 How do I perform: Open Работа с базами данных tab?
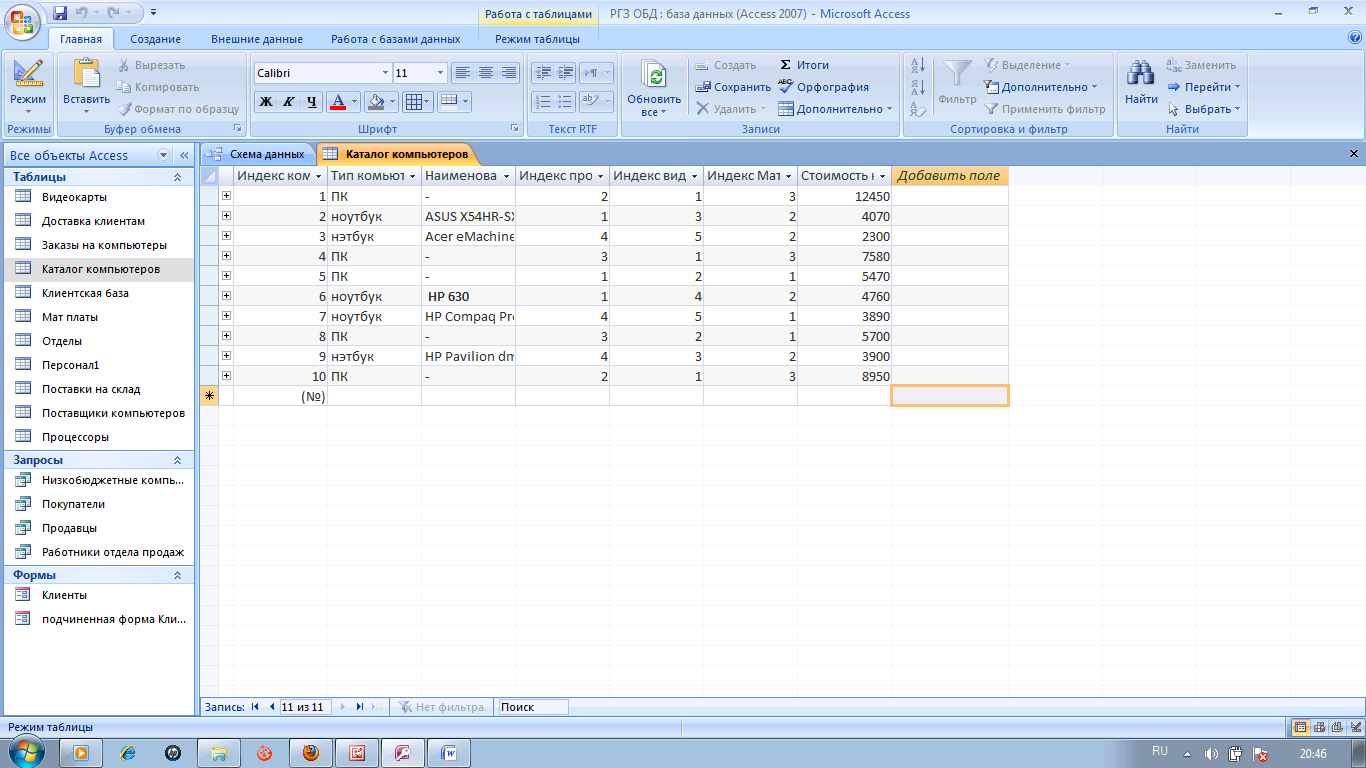click(396, 39)
